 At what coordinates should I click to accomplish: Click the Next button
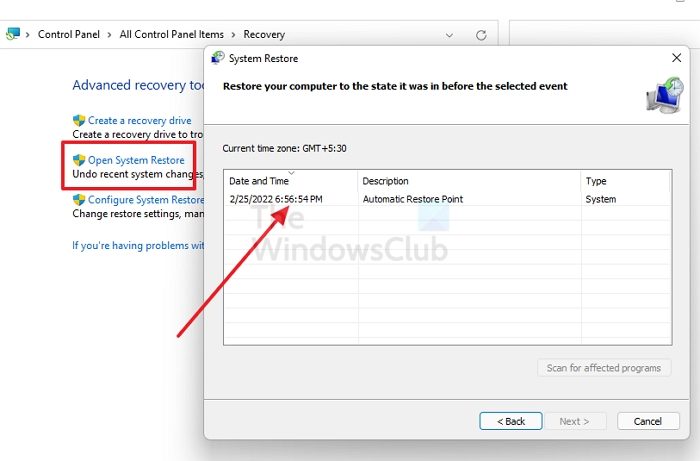(x=574, y=421)
